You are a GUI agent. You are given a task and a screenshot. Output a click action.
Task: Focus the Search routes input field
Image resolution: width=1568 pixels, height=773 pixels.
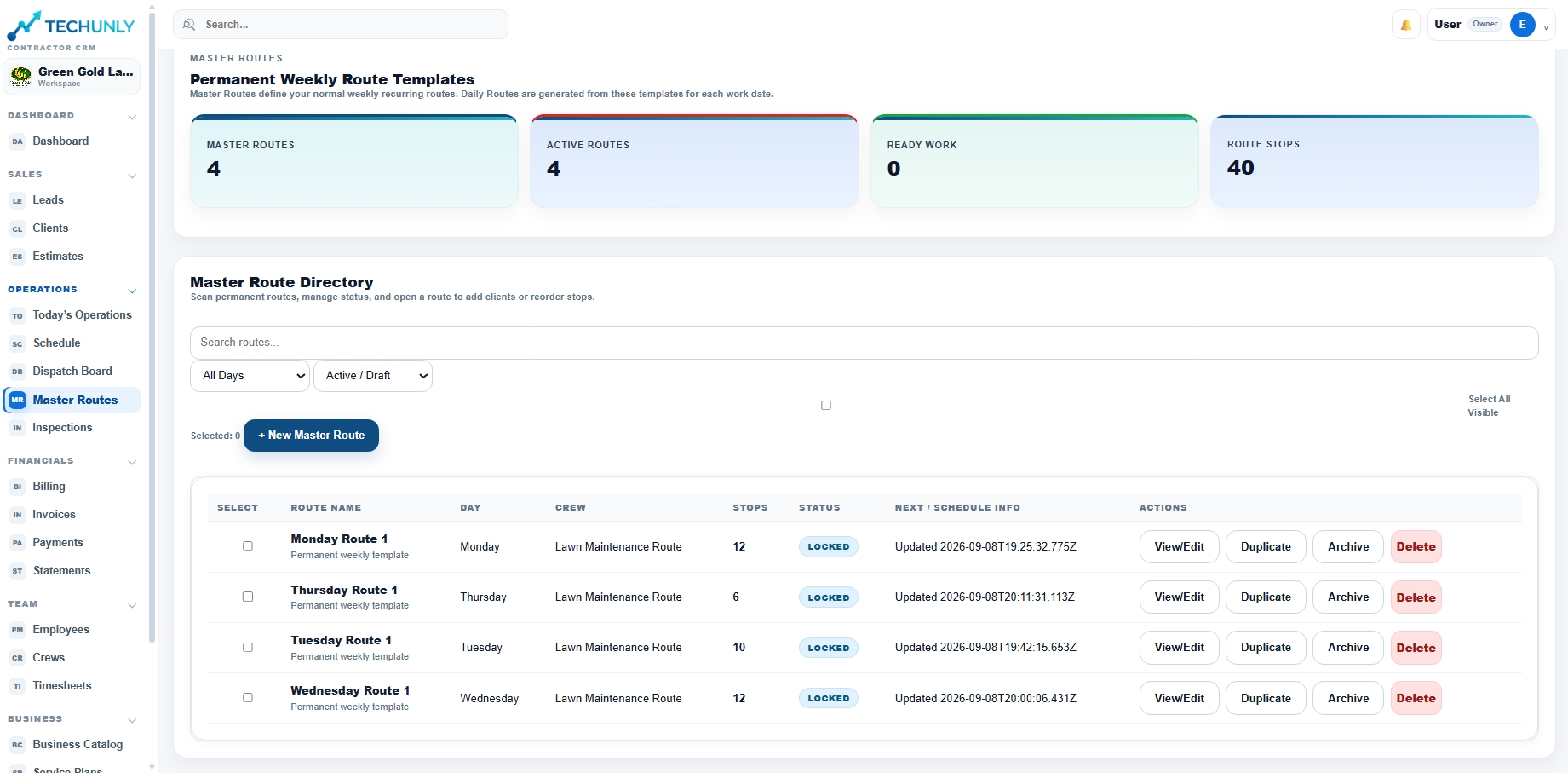864,343
